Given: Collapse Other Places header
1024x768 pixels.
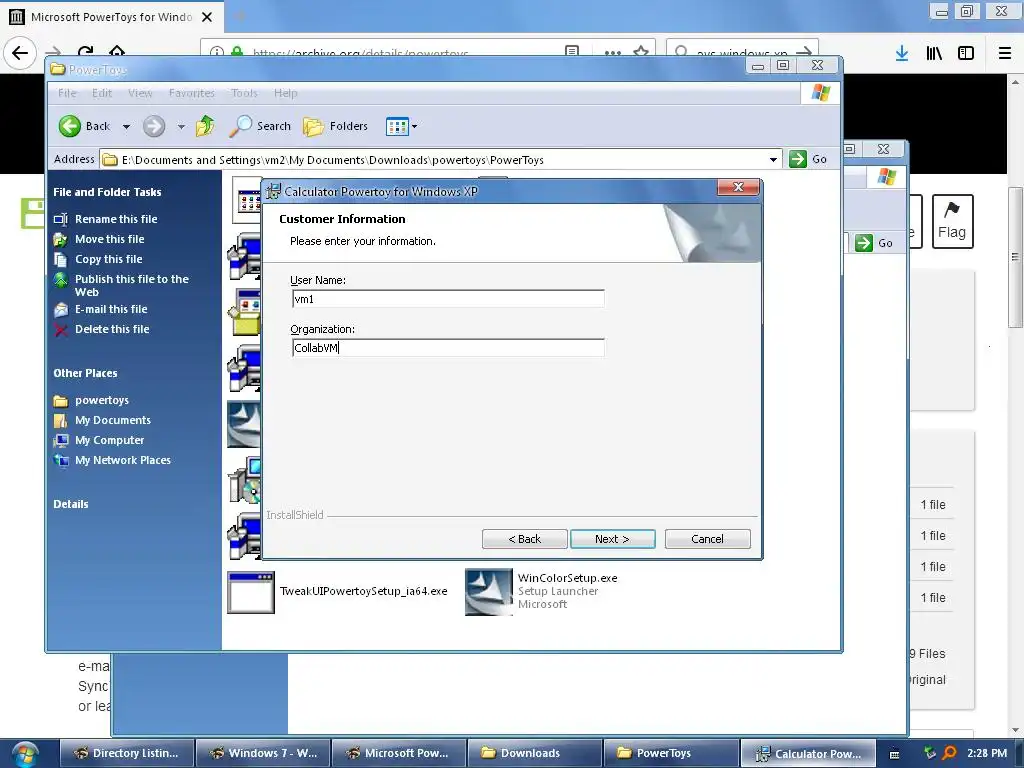Looking at the screenshot, I should coord(86,373).
